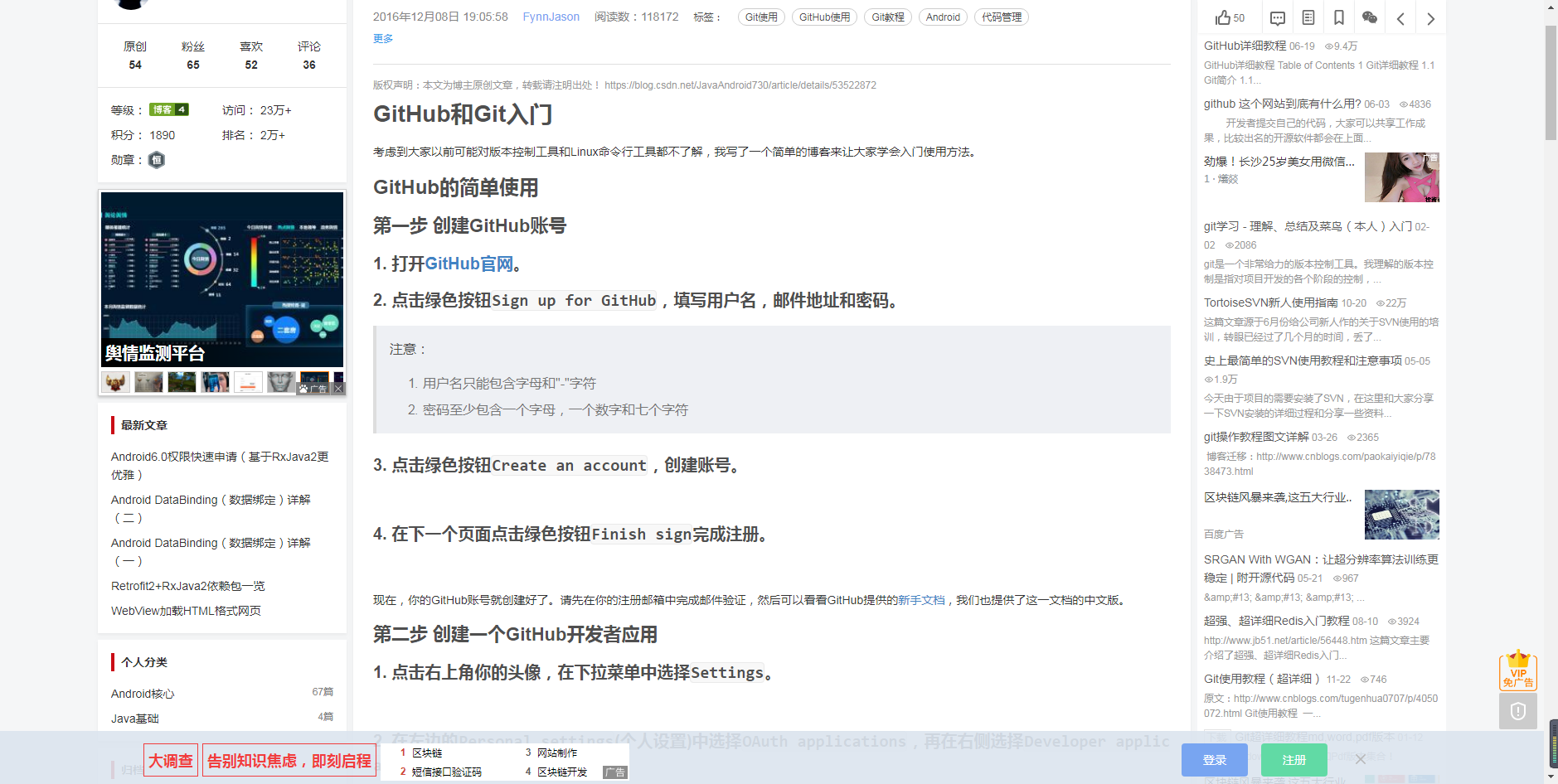Open the 舆情监测平台 dashboard ad image

(x=222, y=280)
